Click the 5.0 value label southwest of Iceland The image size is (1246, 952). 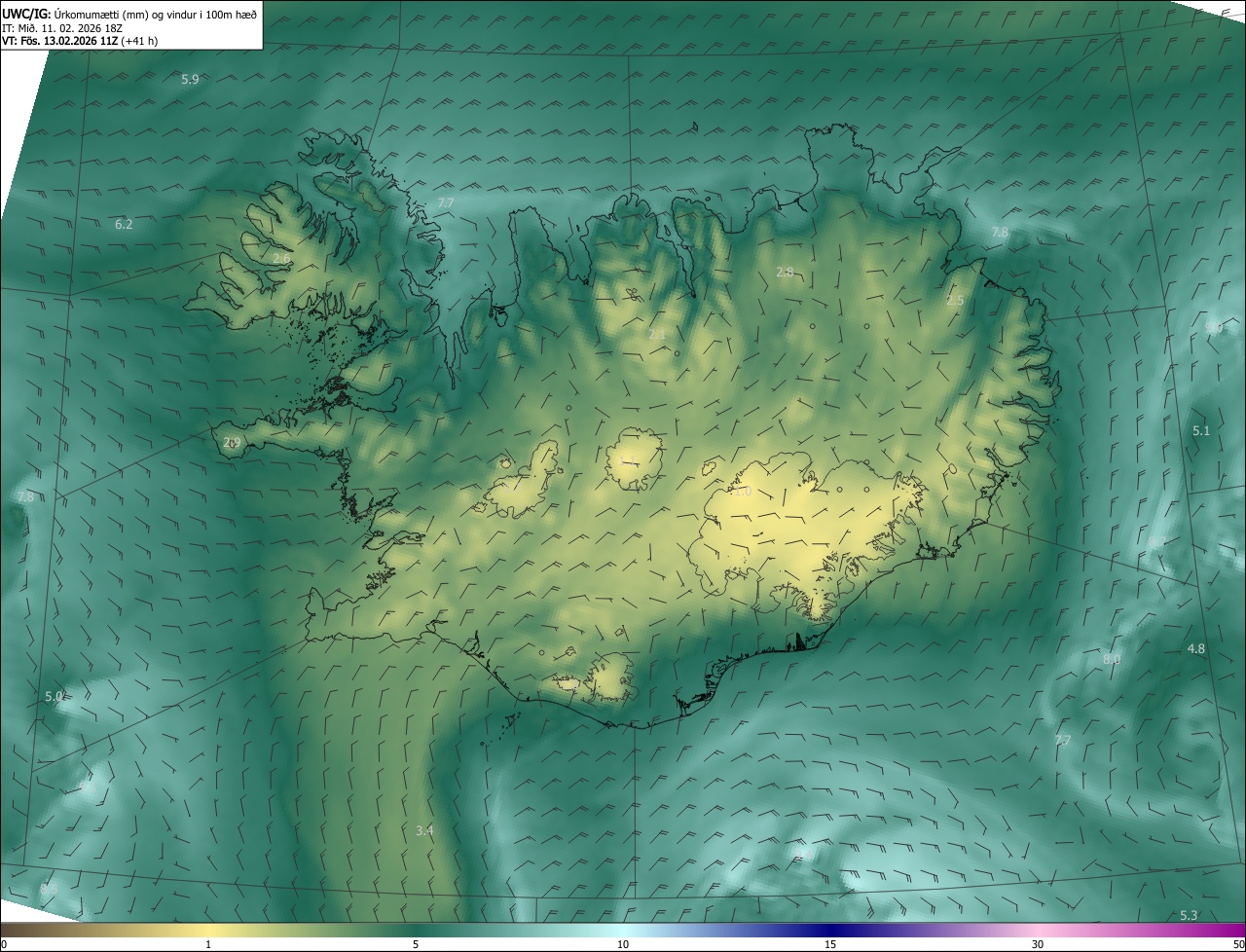tap(54, 696)
